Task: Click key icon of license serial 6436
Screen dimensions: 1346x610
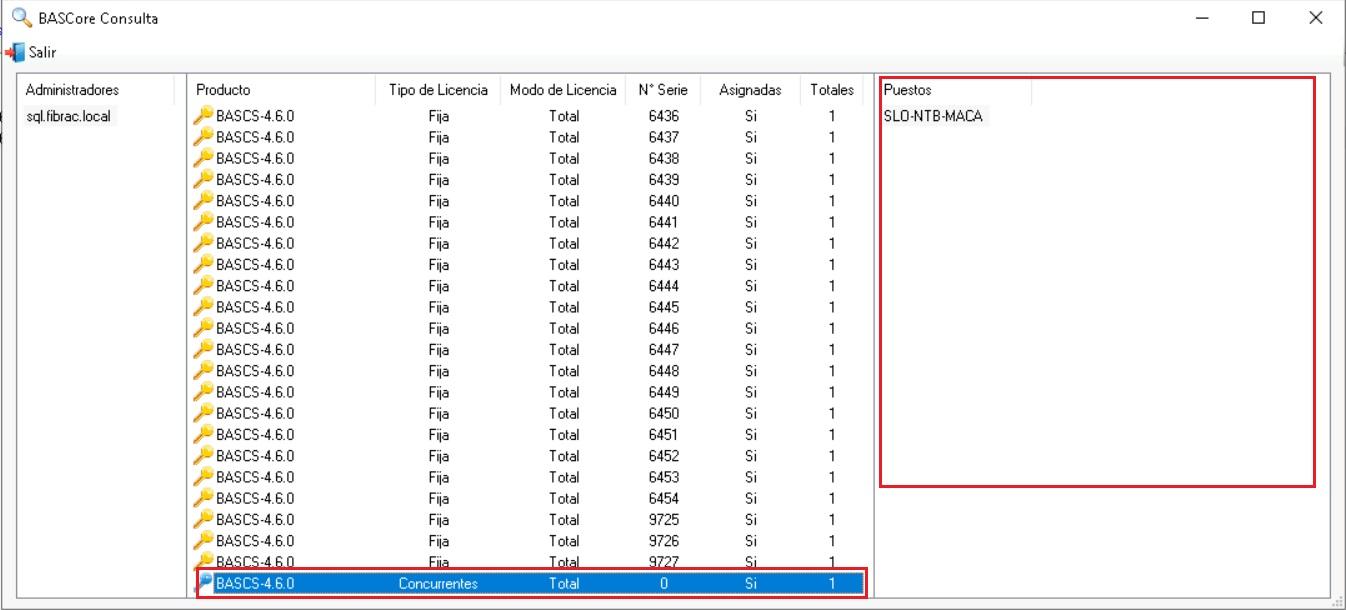Action: coord(203,116)
